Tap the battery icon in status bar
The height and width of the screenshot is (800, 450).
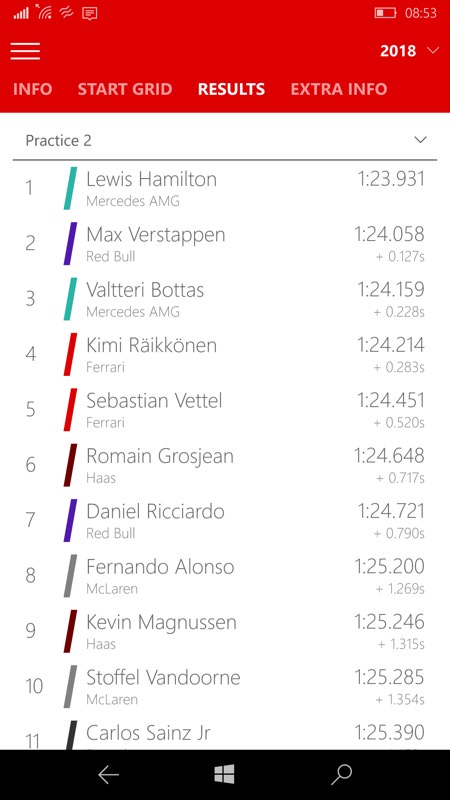pyautogui.click(x=385, y=13)
